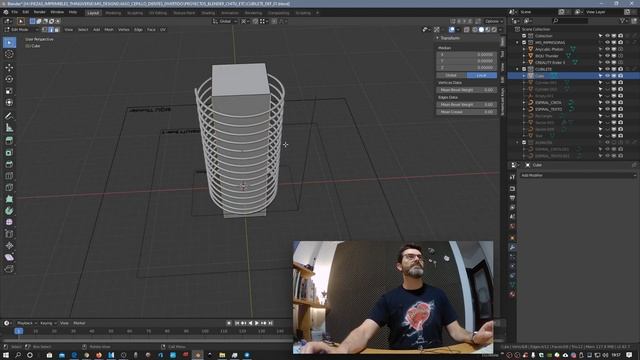Open the timeline Playback menu
Image resolution: width=640 pixels, height=360 pixels.
click(x=26, y=323)
